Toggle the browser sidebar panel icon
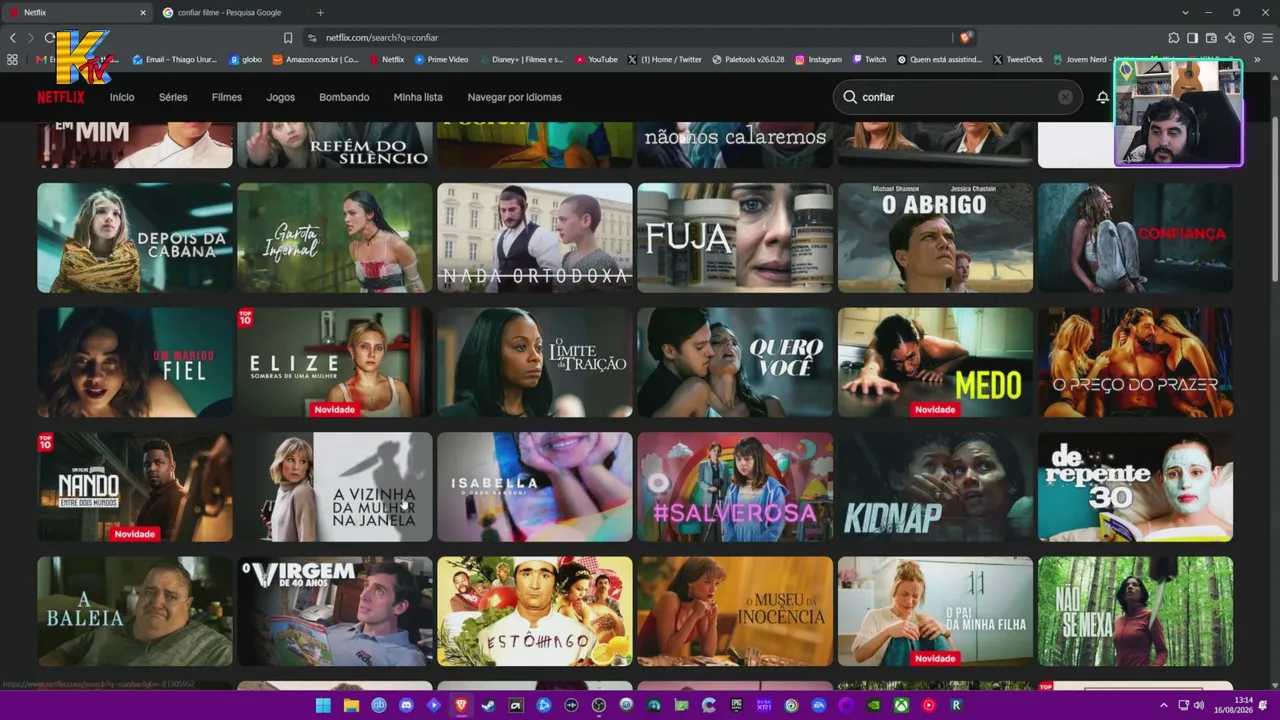 point(1192,38)
